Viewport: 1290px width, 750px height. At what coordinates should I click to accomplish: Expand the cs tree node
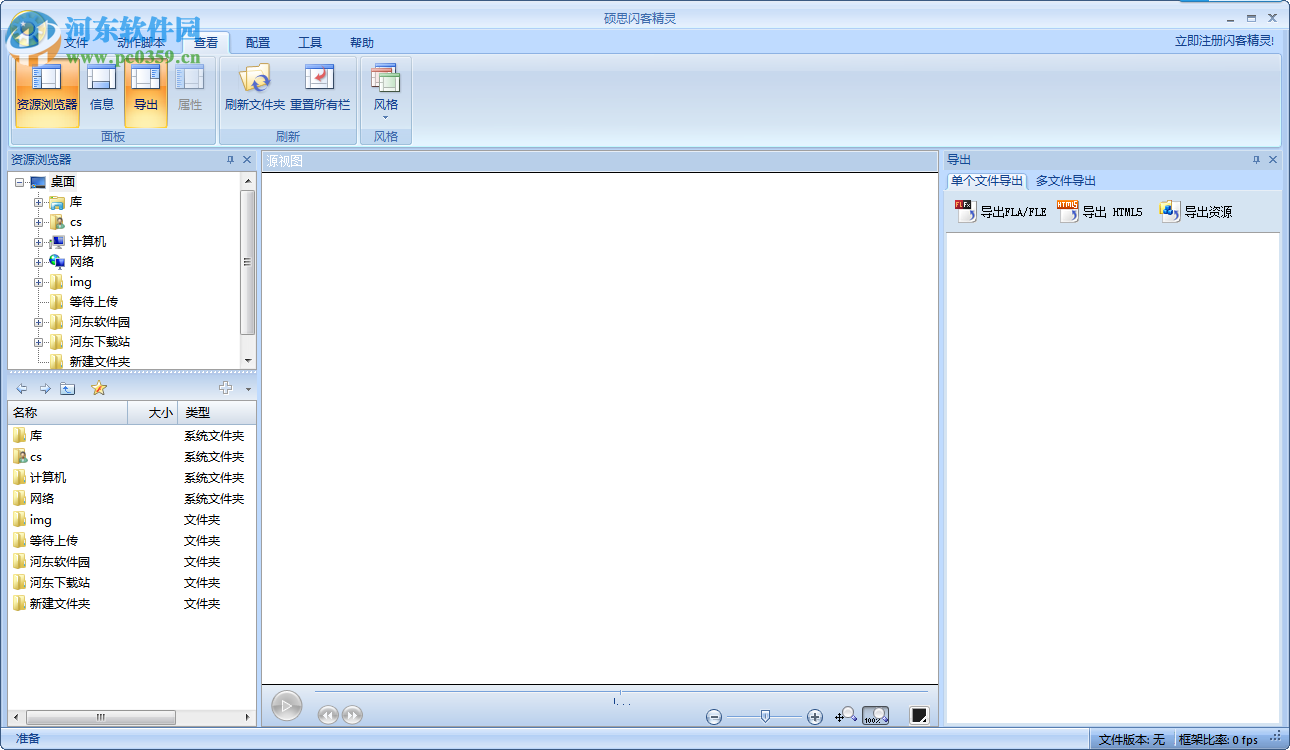pos(39,222)
